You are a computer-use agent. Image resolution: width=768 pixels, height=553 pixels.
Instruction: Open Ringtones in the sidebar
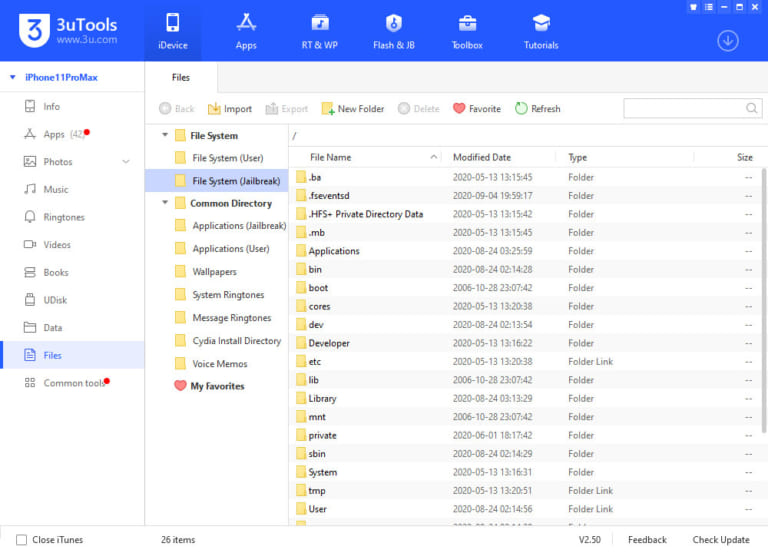point(72,217)
